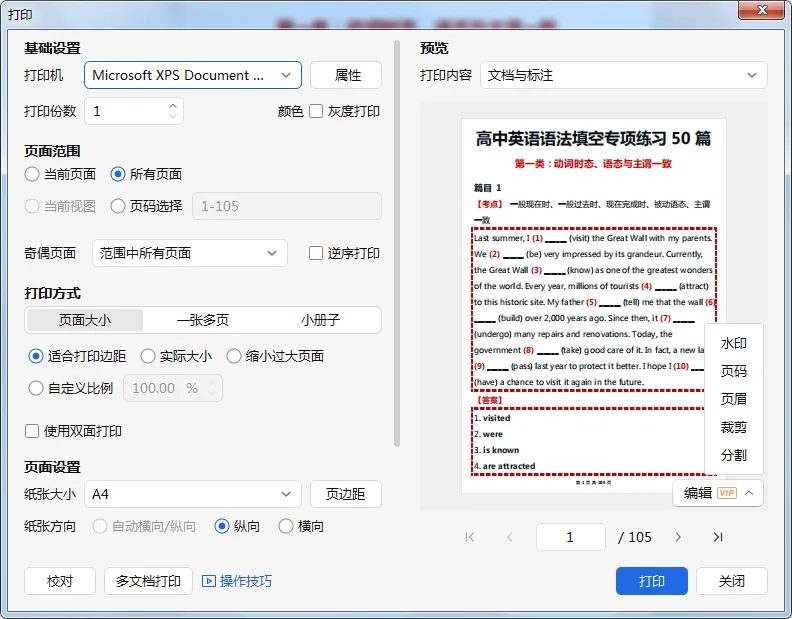Image resolution: width=792 pixels, height=619 pixels.
Task: Close the print dialog window
Action: pos(763,10)
